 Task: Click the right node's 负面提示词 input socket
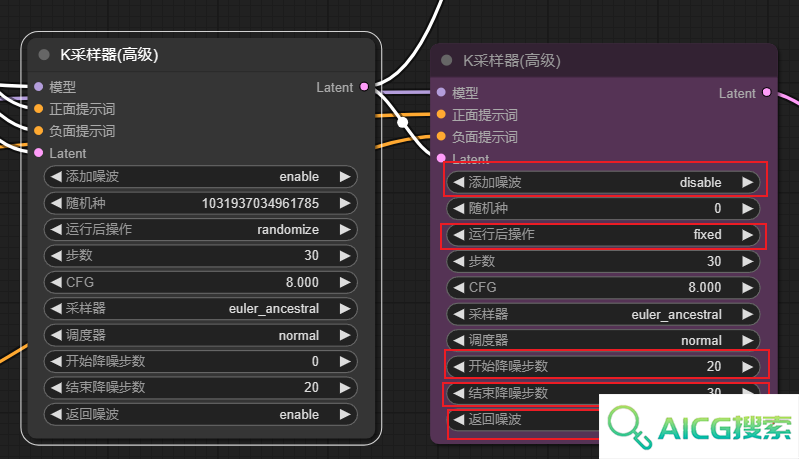pos(441,137)
